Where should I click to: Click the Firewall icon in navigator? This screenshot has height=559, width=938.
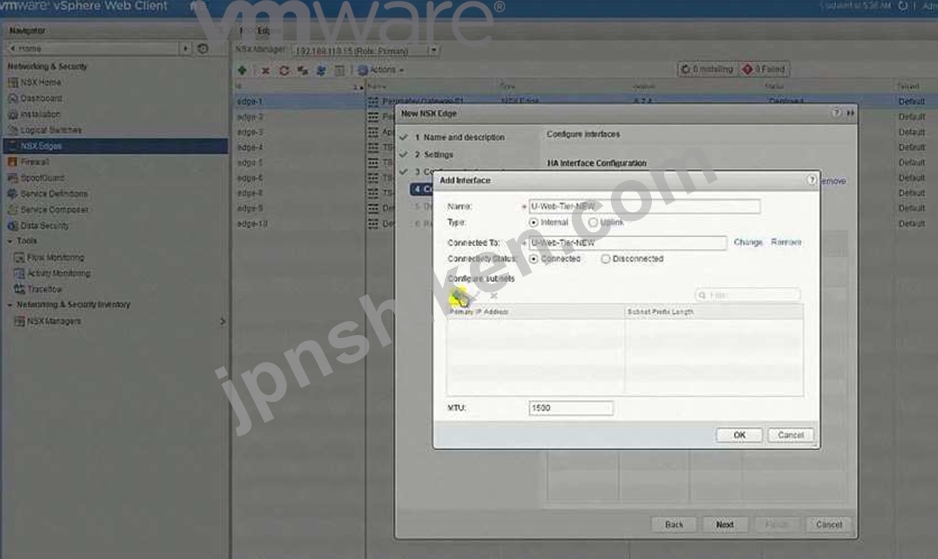pyautogui.click(x=13, y=162)
